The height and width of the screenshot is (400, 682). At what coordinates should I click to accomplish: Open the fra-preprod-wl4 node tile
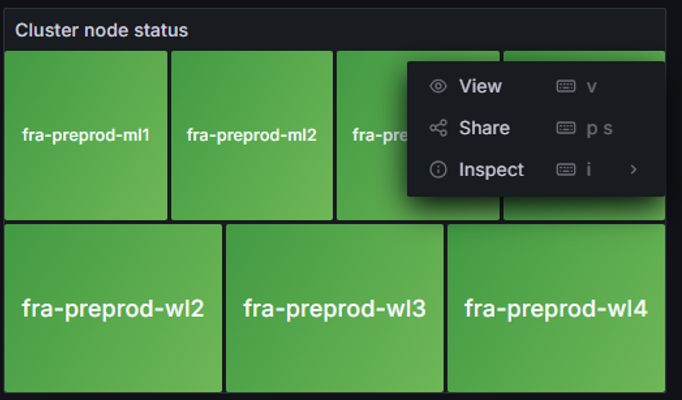[556, 308]
